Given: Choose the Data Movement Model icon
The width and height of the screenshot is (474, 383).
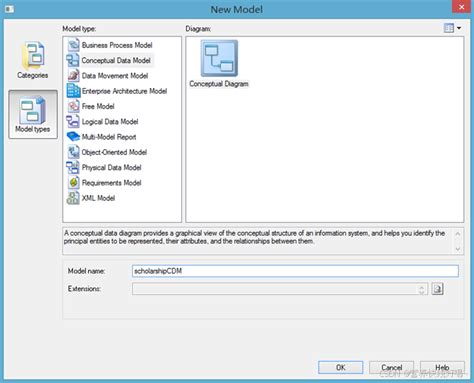Looking at the screenshot, I should coord(73,75).
